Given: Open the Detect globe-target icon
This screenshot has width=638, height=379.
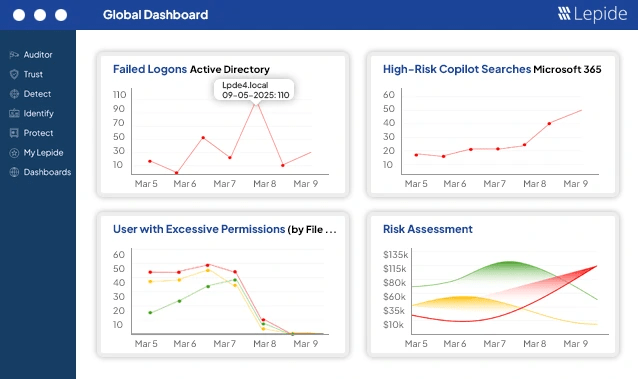Looking at the screenshot, I should pos(14,94).
